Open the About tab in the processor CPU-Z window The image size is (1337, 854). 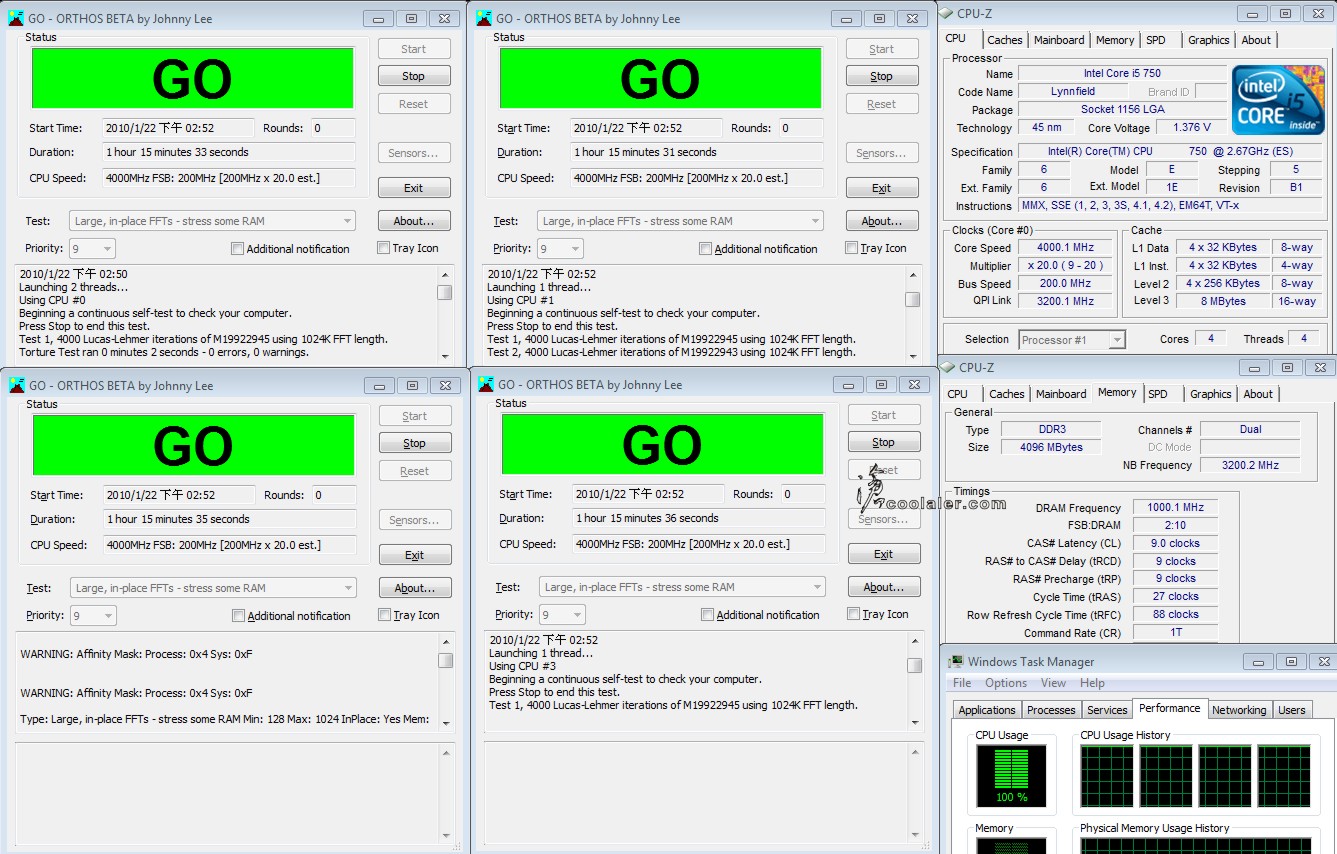pyautogui.click(x=1256, y=40)
